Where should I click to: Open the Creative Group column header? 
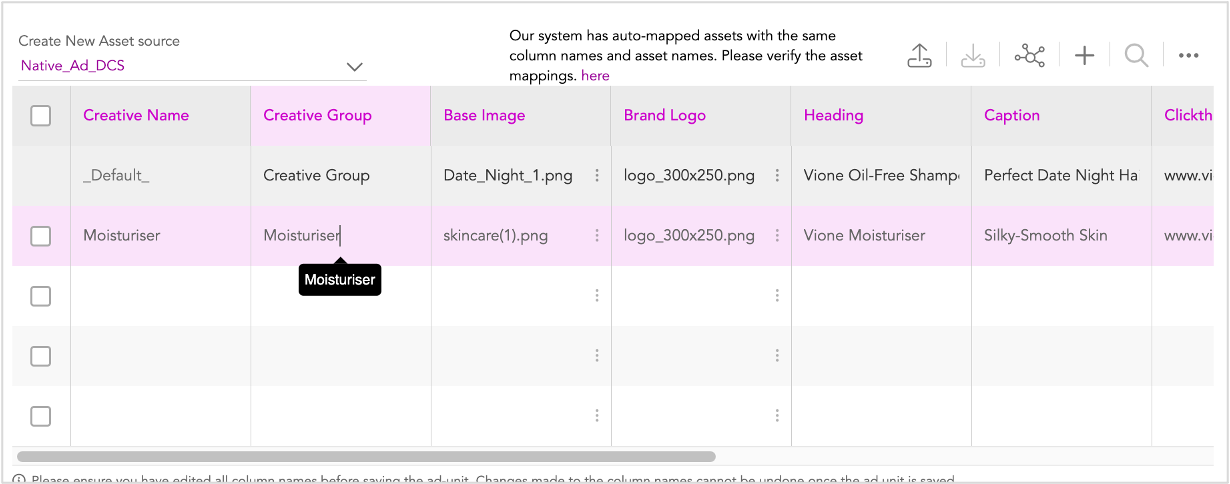click(317, 115)
